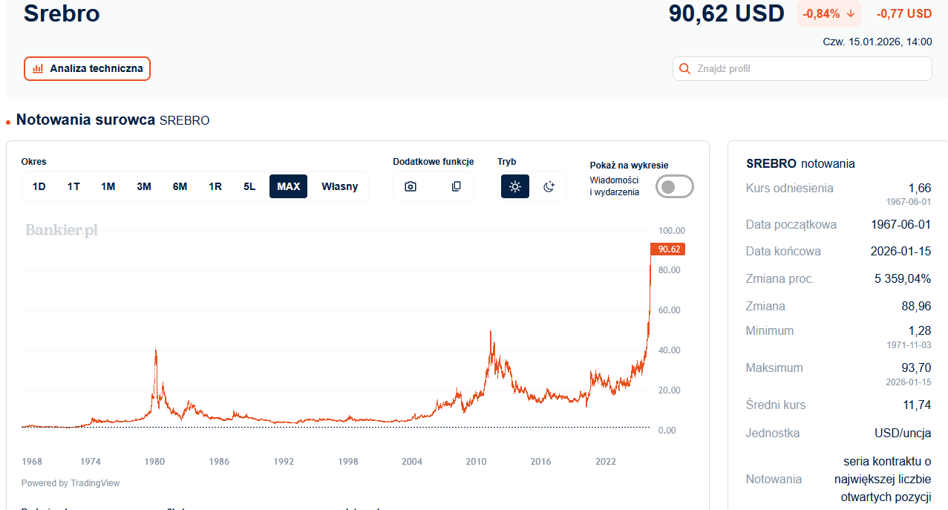Click the Minimum value 1,28
This screenshot has width=948, height=510.
click(920, 331)
